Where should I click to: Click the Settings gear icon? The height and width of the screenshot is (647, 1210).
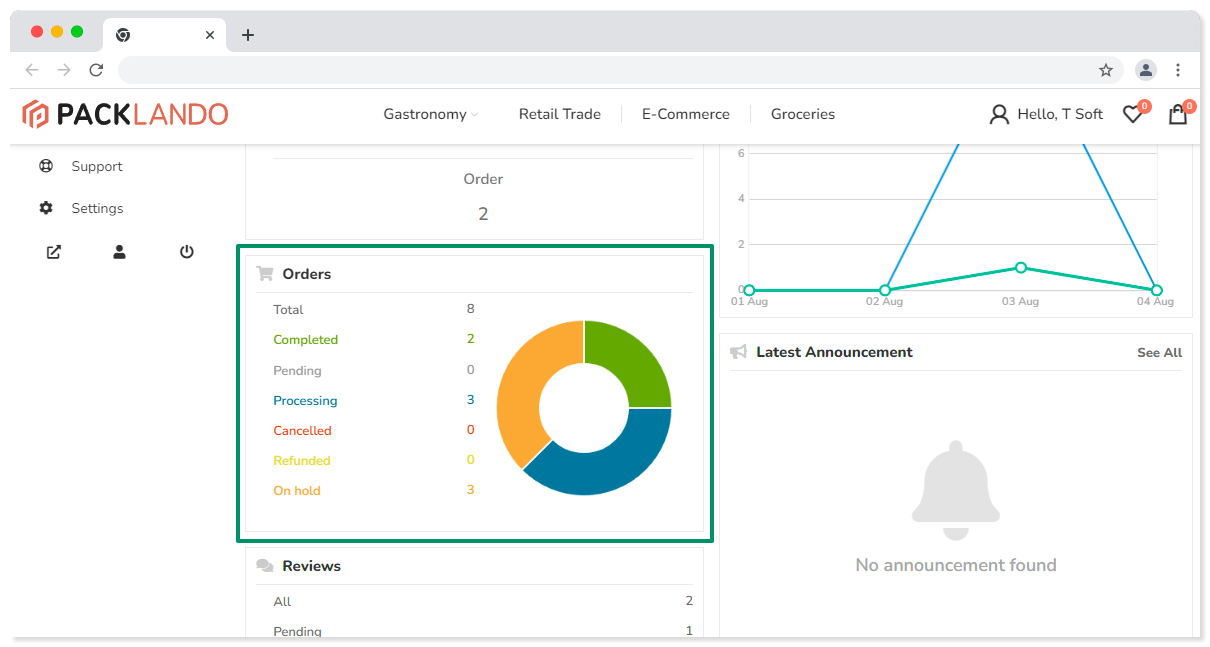(46, 208)
